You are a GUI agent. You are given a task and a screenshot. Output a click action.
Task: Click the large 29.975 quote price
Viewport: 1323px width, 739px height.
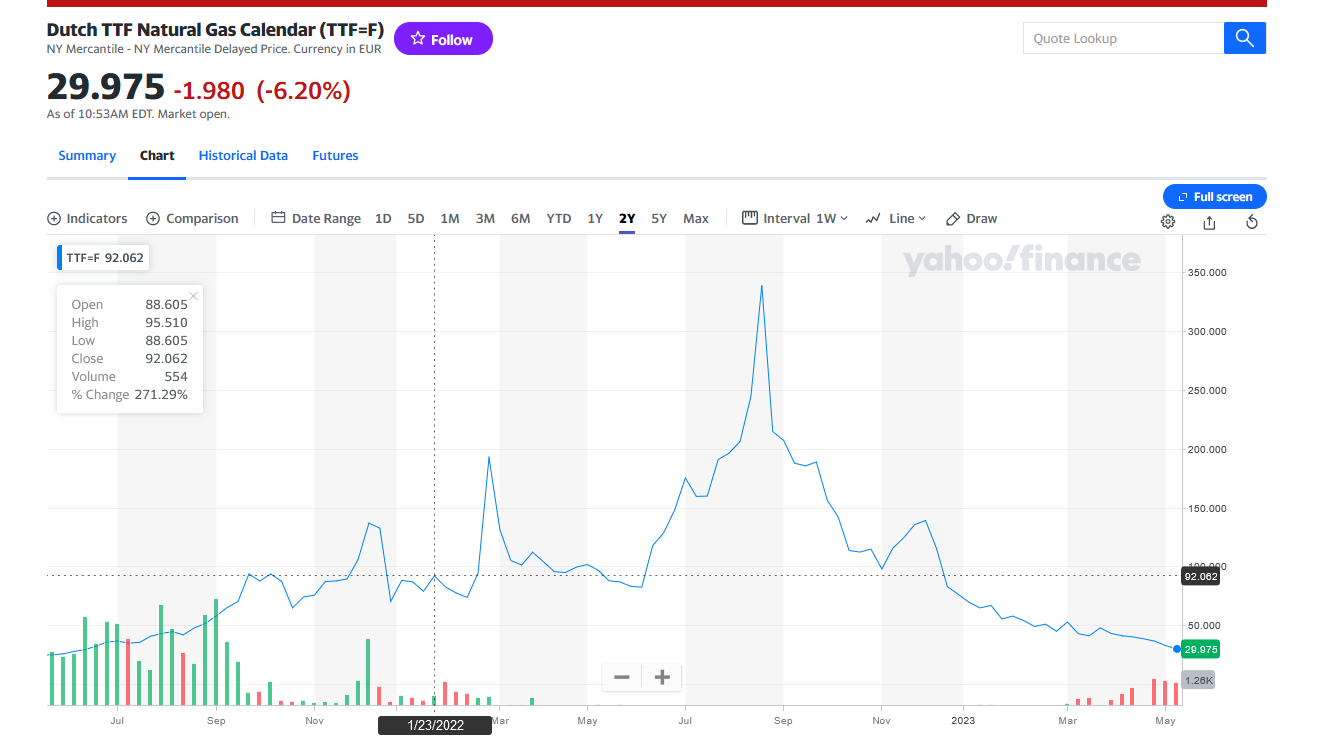pyautogui.click(x=105, y=87)
